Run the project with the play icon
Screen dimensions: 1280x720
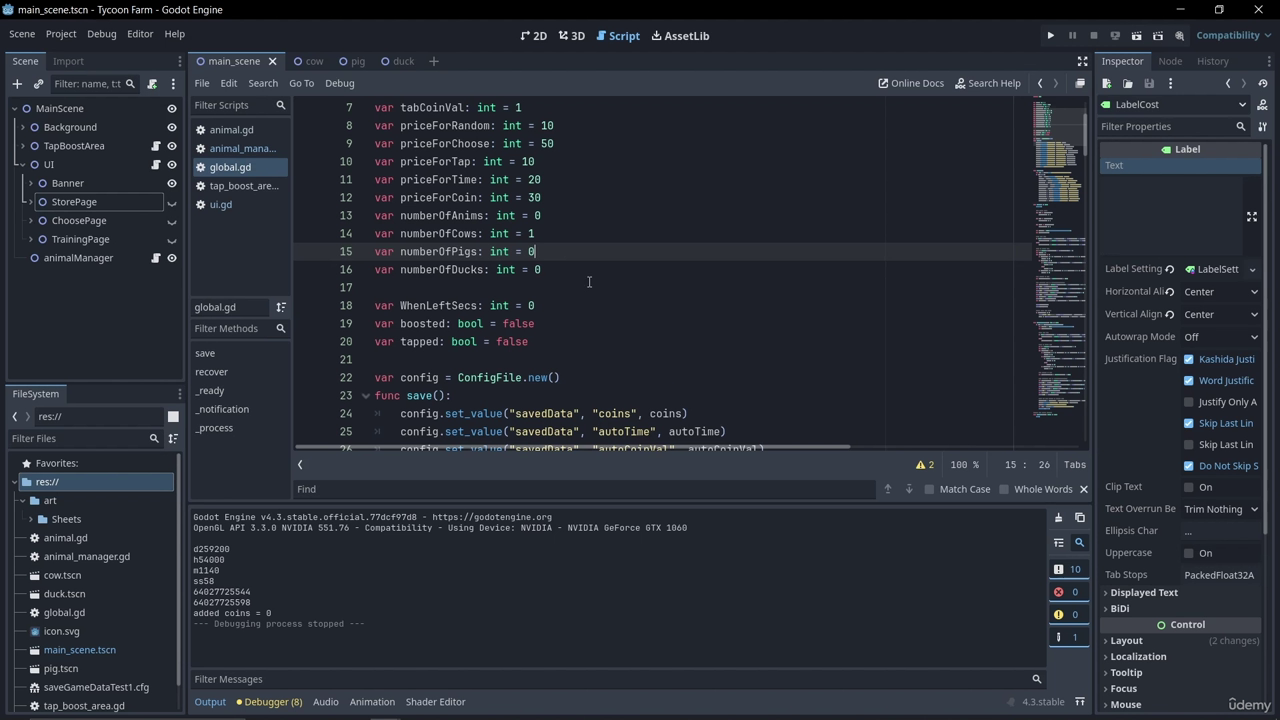tap(1050, 36)
